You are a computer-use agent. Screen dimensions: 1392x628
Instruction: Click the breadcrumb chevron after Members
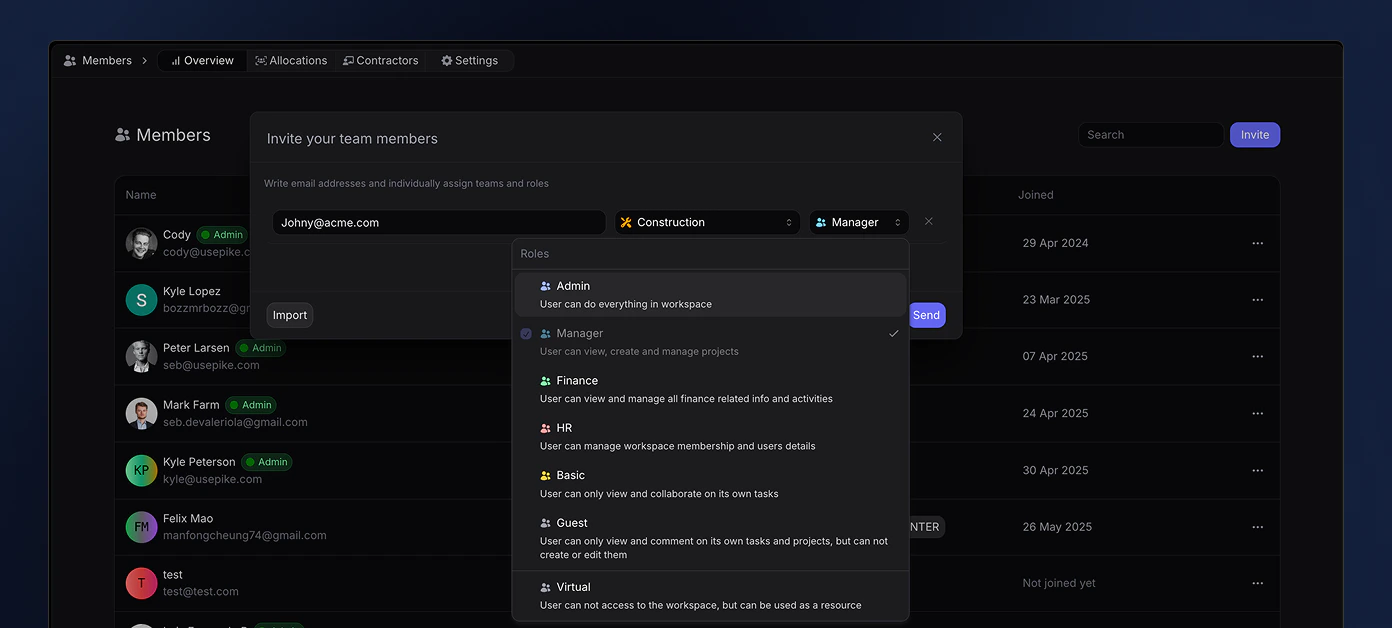coord(145,61)
